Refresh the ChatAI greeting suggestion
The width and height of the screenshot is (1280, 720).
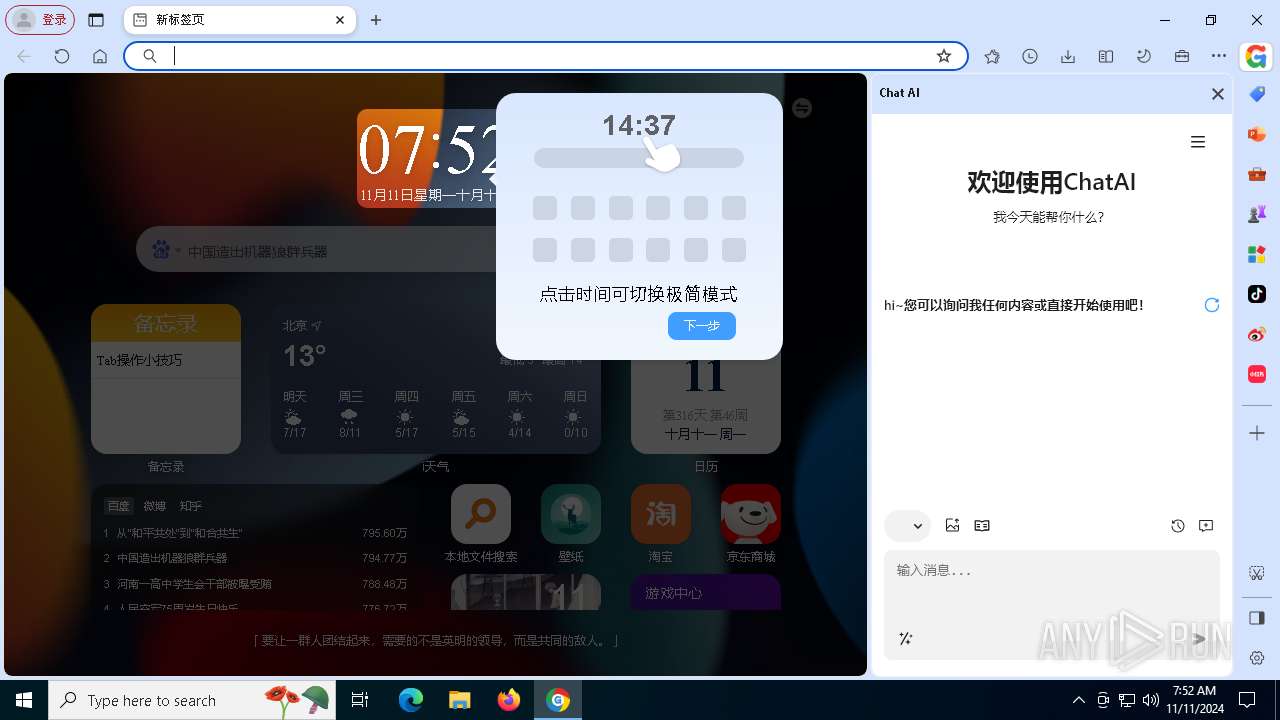click(x=1212, y=305)
